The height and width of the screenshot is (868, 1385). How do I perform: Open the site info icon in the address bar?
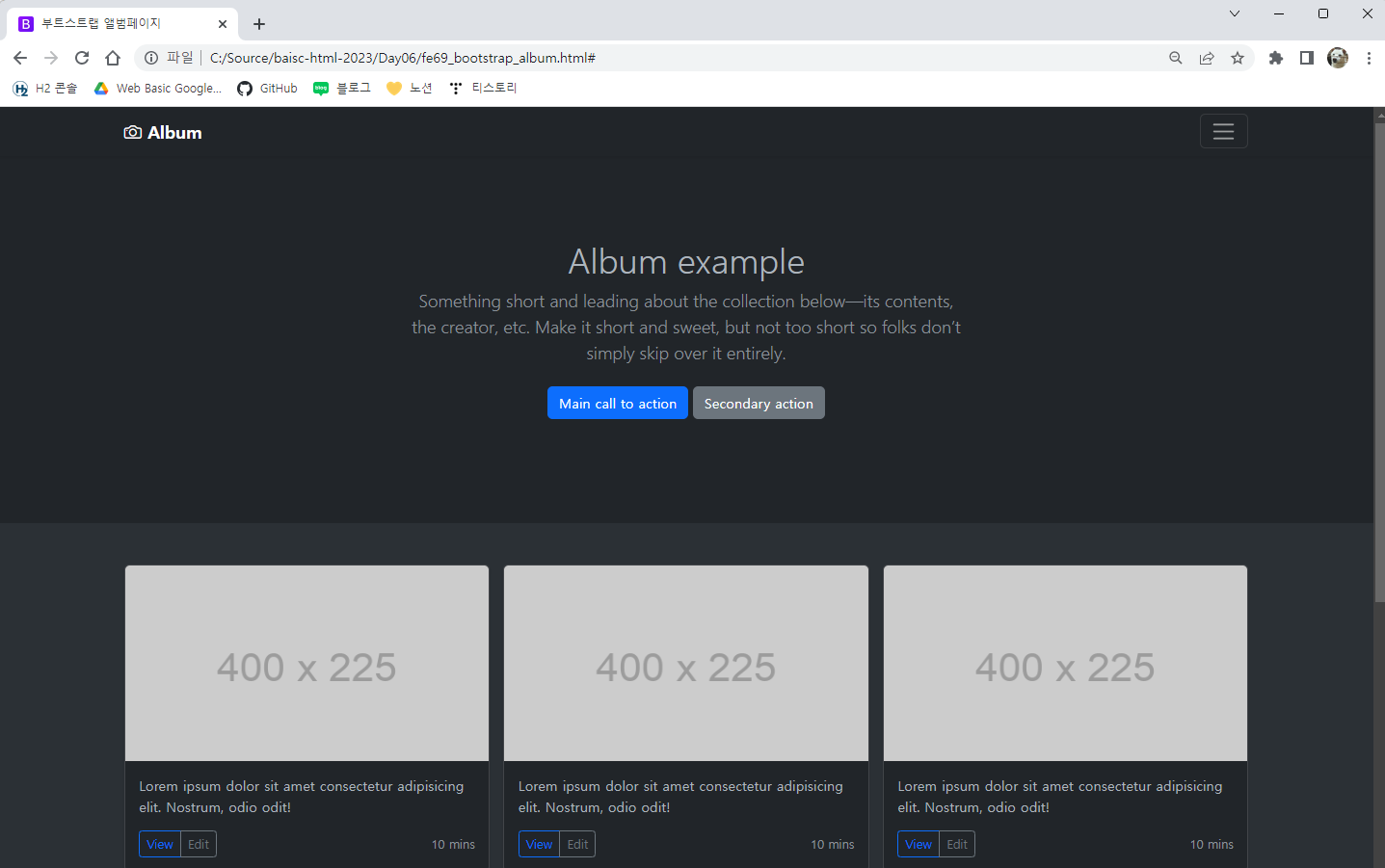(x=151, y=58)
